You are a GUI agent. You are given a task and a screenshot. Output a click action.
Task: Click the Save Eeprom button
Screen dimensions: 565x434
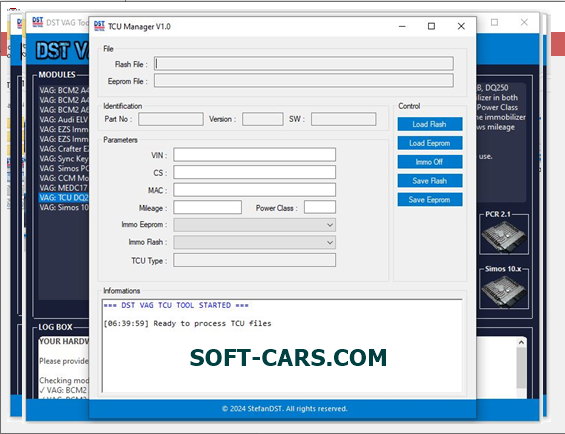click(x=430, y=200)
